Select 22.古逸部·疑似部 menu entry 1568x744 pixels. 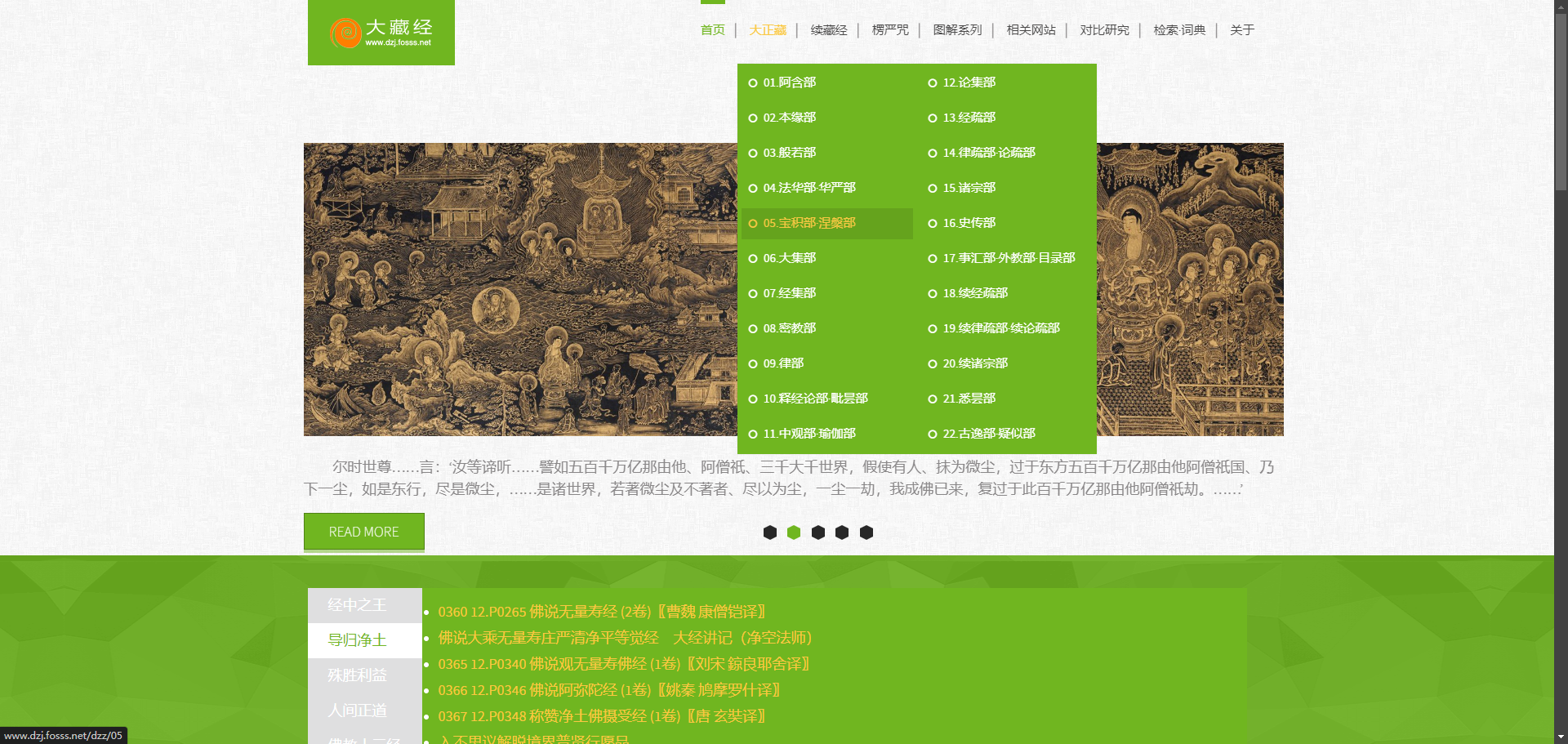coord(988,434)
